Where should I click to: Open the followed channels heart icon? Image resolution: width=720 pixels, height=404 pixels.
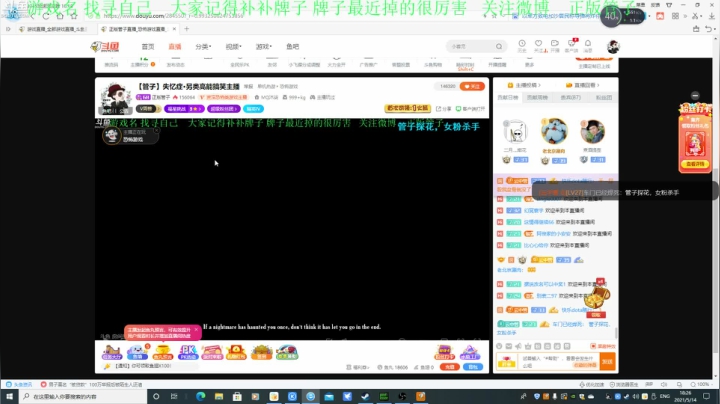click(x=538, y=45)
